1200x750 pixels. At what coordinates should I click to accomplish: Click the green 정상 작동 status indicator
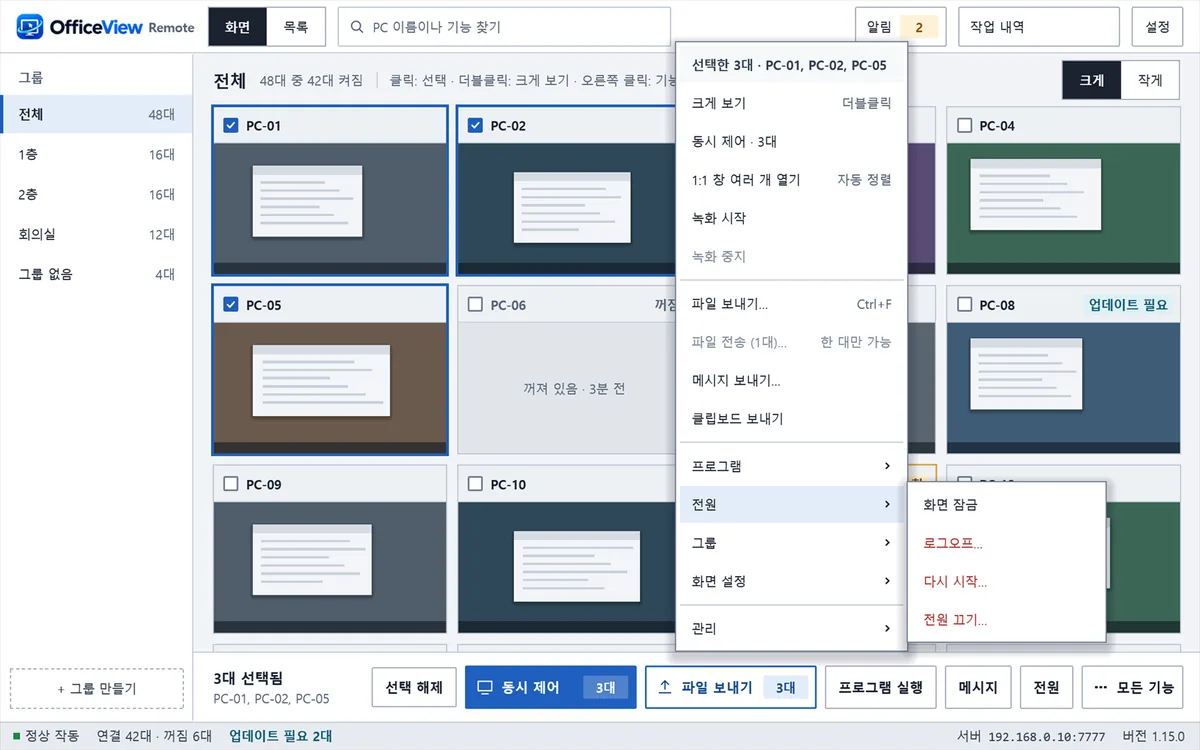(x=16, y=736)
